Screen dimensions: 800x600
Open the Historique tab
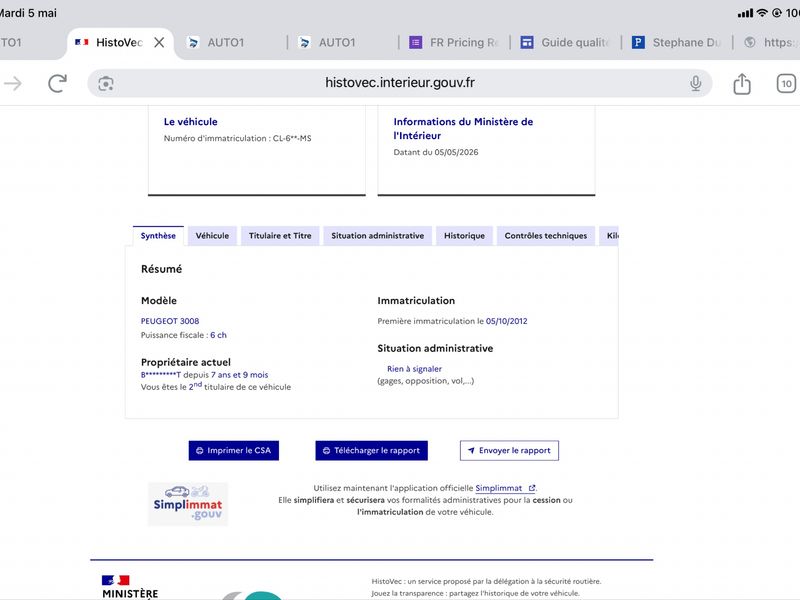[x=464, y=236]
